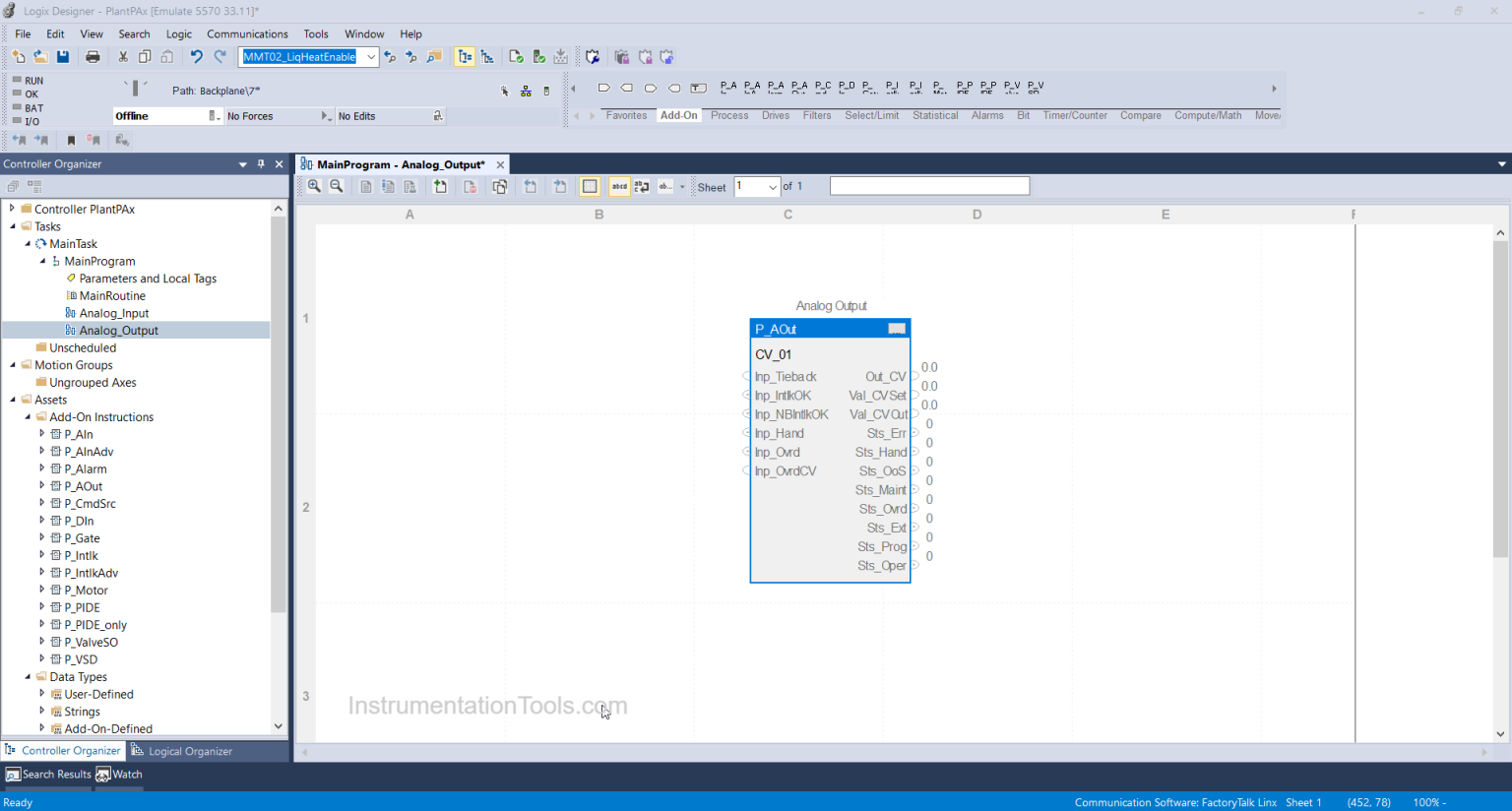Open the MMT02_LiqHeatEnable tag search dropdown
Screen dimensions: 1512x811
[371, 57]
